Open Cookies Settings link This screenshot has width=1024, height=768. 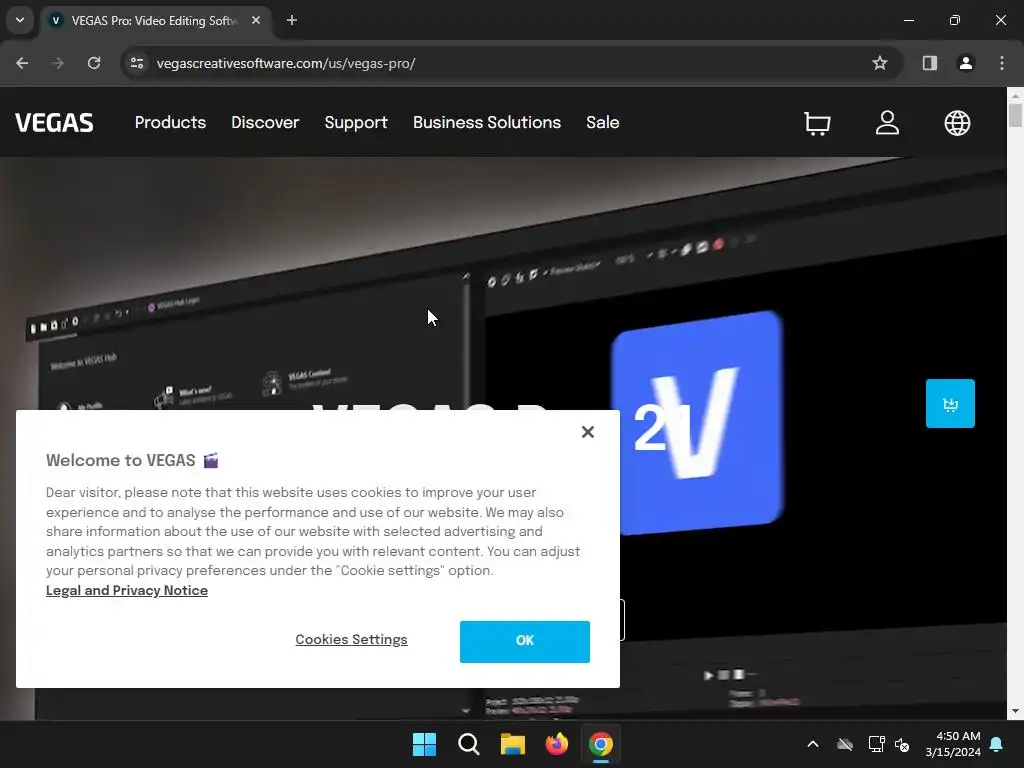pos(351,639)
